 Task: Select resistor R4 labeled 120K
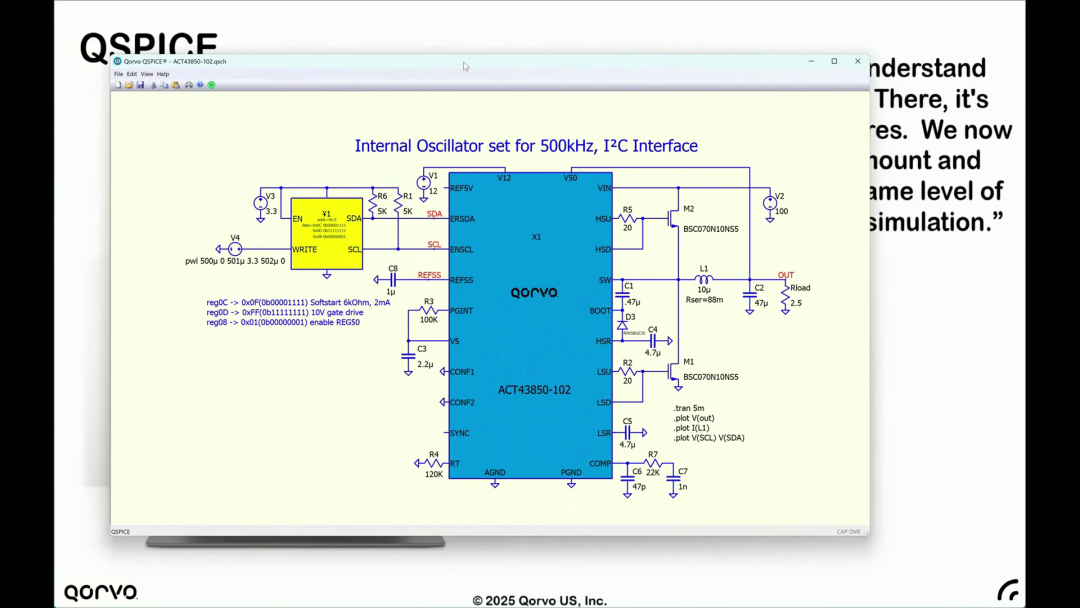coord(433,463)
